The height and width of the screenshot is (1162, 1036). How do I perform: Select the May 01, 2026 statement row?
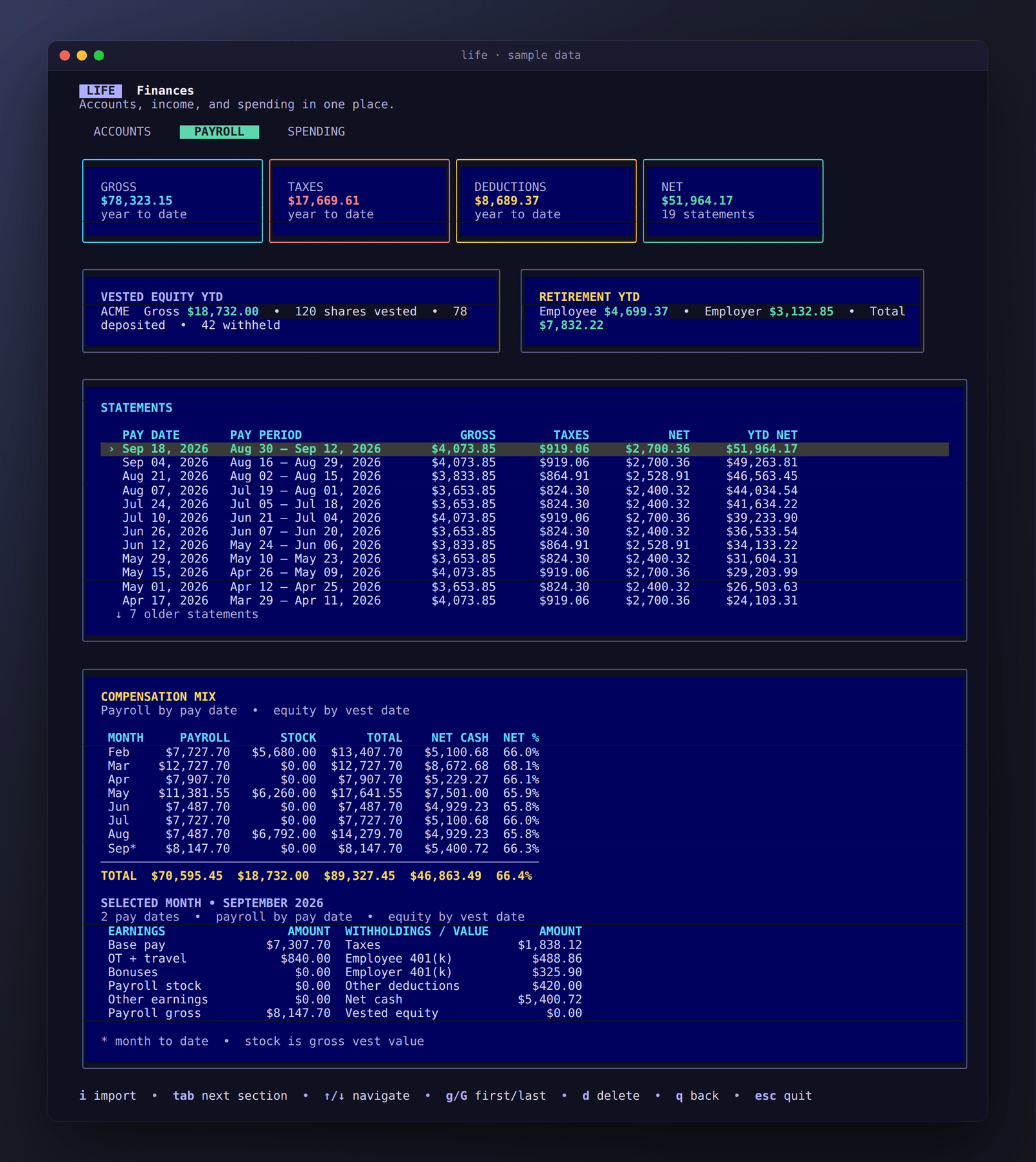pyautogui.click(x=524, y=587)
